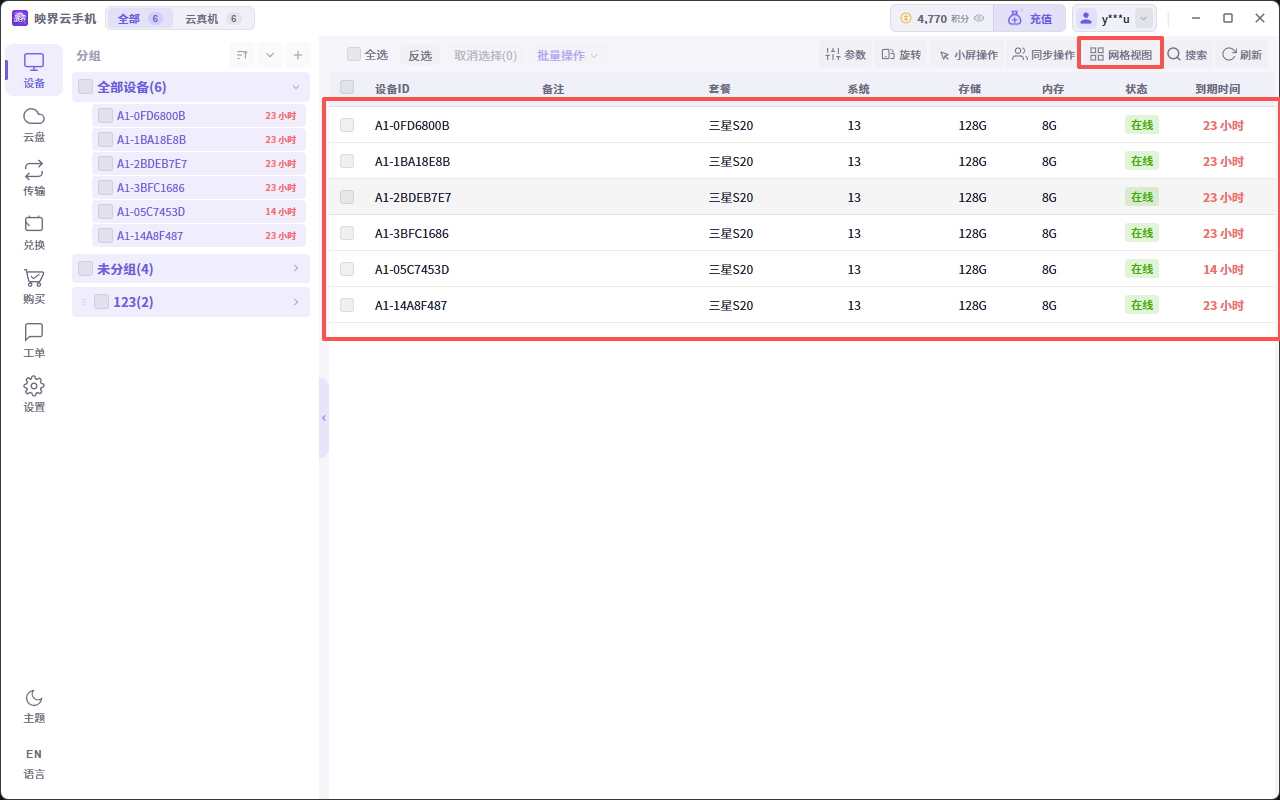The width and height of the screenshot is (1280, 800).
Task: Click the 4,770 积分 points coin icon
Action: click(x=906, y=18)
